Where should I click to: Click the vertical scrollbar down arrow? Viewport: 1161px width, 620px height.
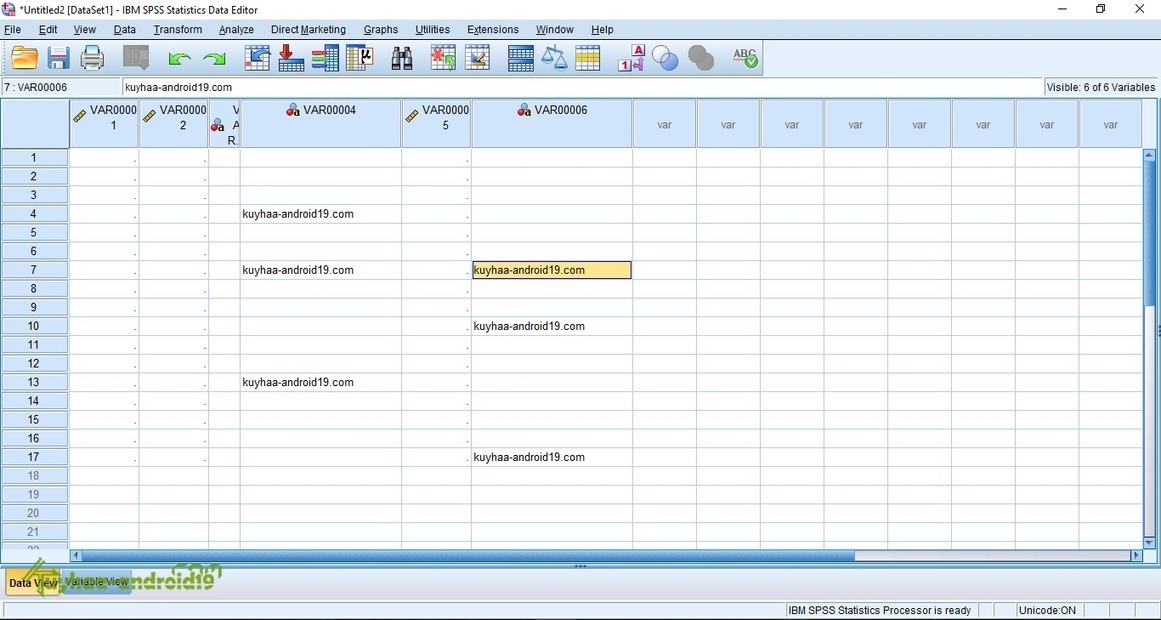1149,542
